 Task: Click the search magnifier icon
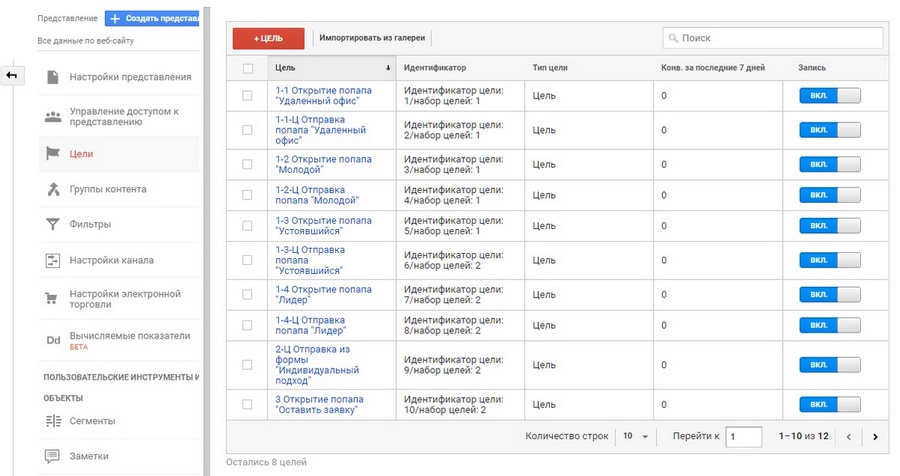(673, 38)
